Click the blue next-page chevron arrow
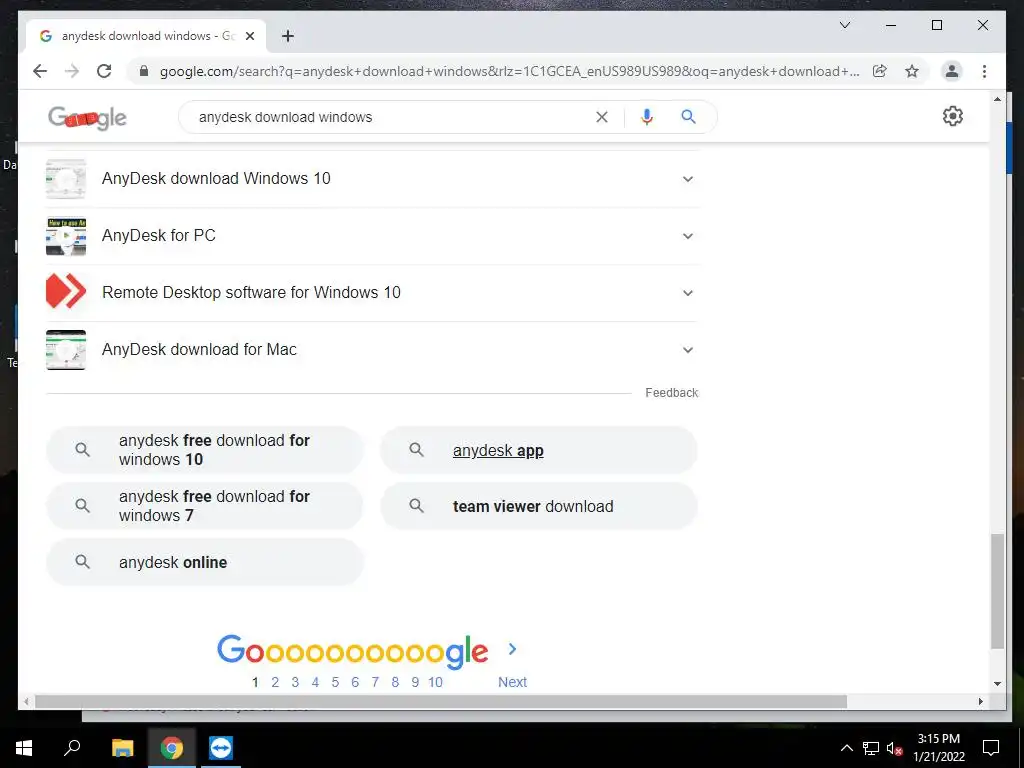 [x=513, y=649]
